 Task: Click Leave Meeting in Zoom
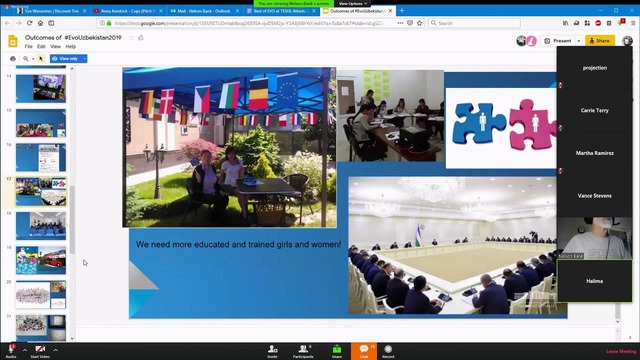621,351
